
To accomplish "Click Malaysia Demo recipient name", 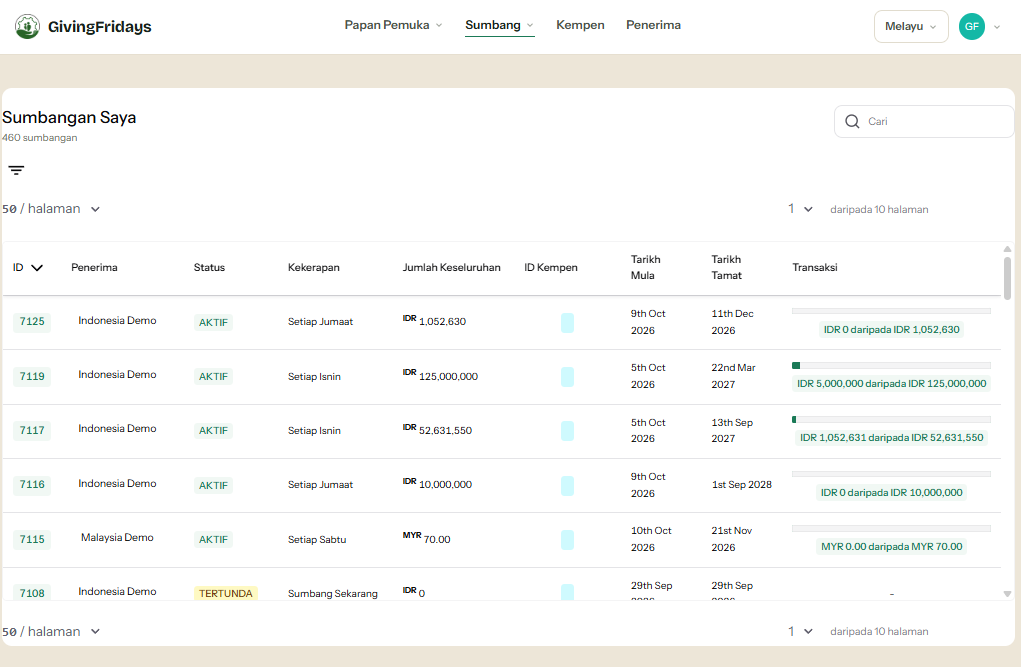I will tap(117, 537).
